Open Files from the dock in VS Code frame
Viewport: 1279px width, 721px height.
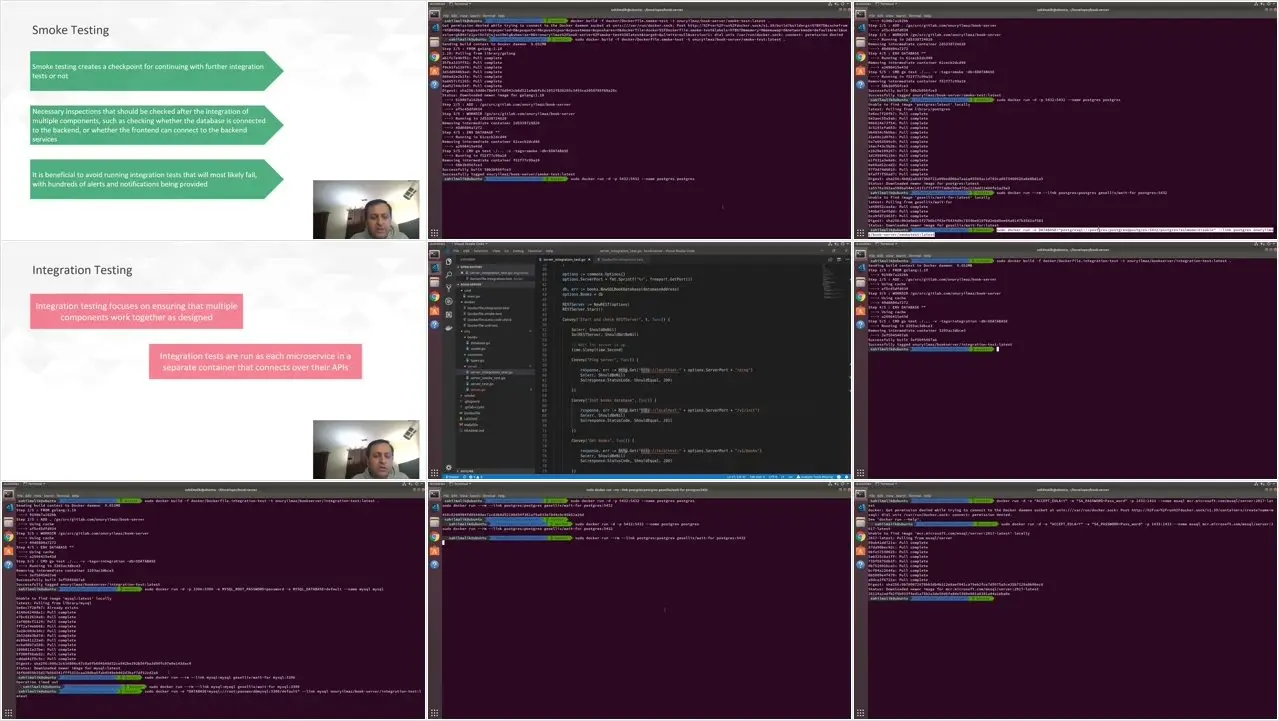pos(434,282)
